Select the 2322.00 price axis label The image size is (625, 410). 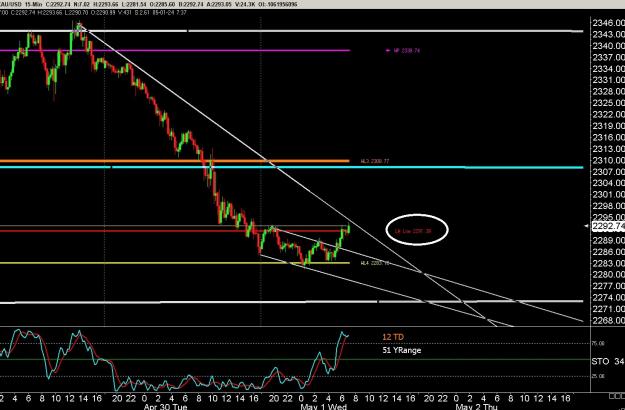(x=609, y=115)
